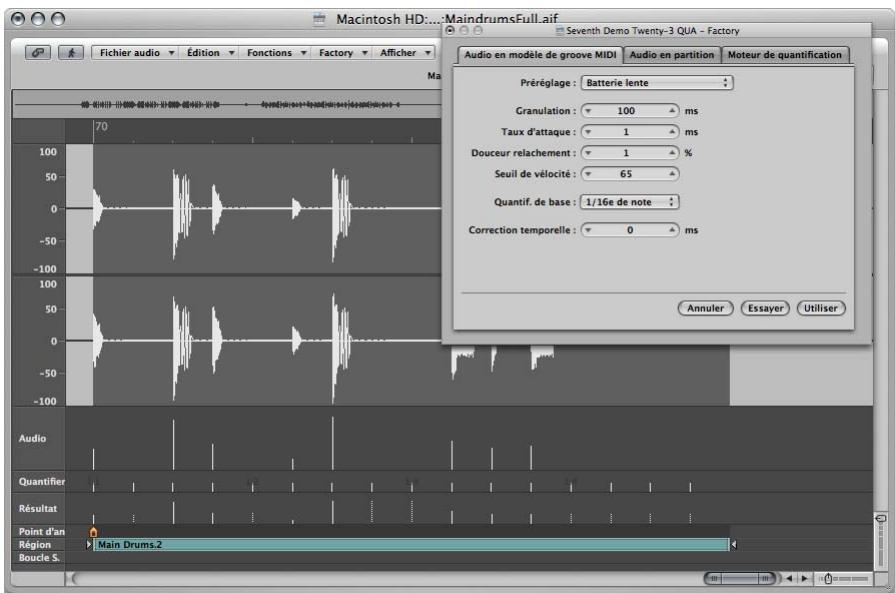Decrease Correction temporelle with down arrow

coord(588,230)
